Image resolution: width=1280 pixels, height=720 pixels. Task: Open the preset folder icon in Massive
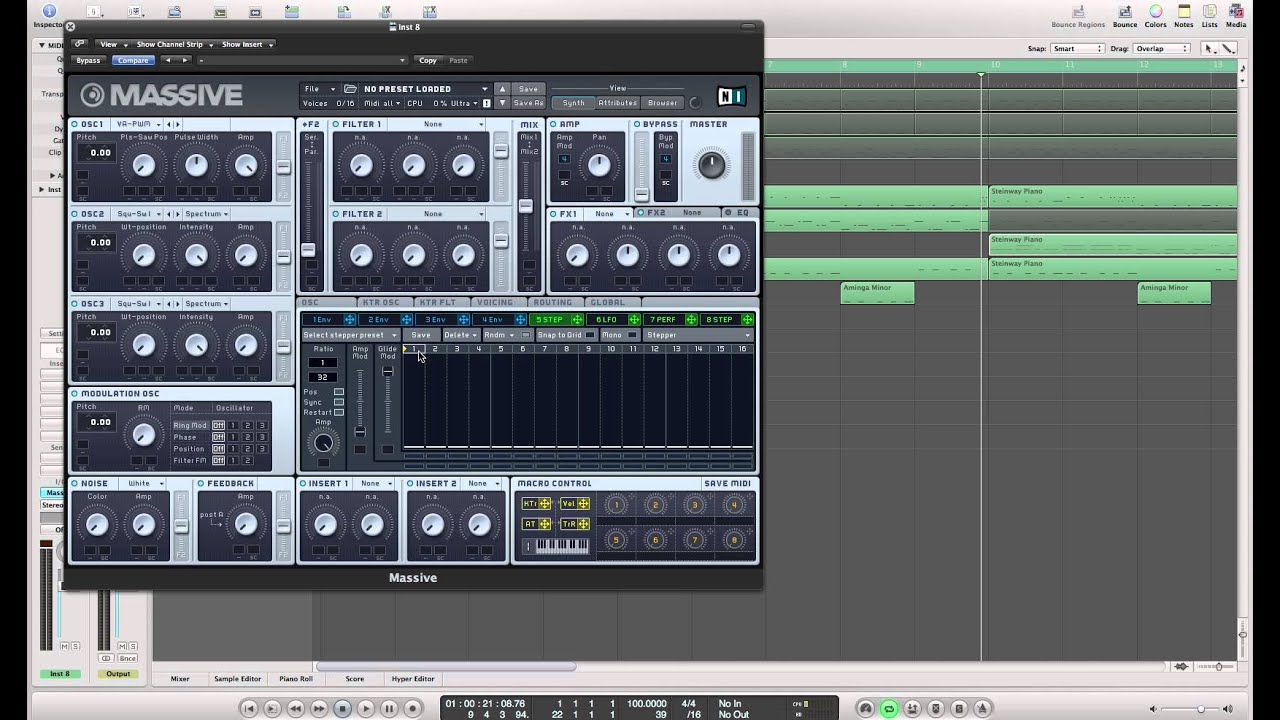(349, 89)
